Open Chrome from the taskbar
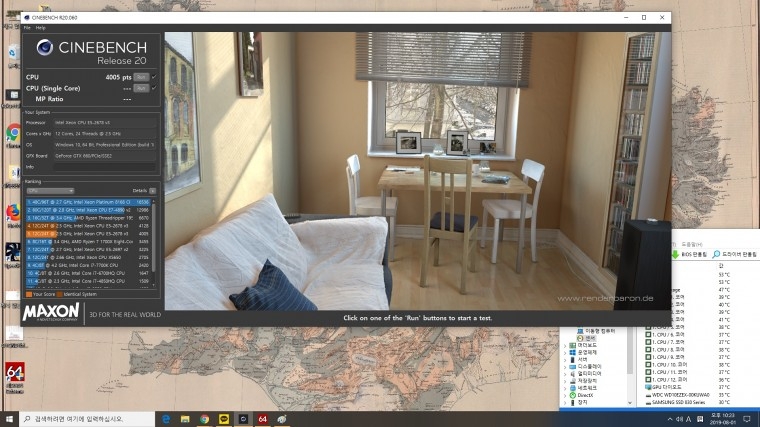The width and height of the screenshot is (760, 427). (205, 419)
